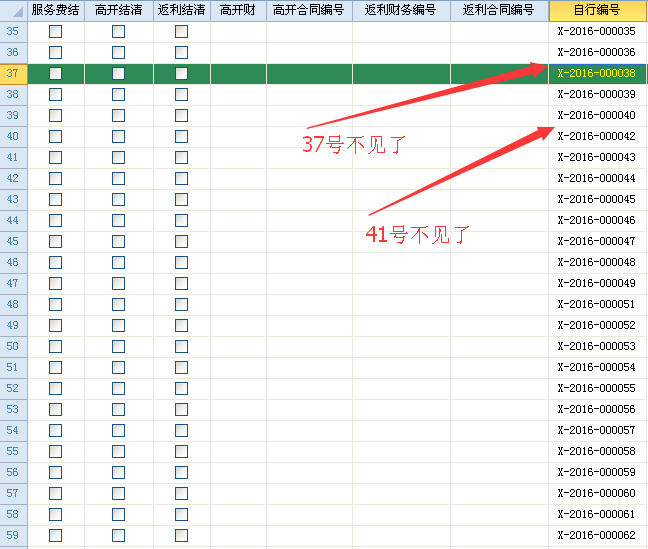Toggle the 高开结清 checkbox in row 36
648x549 pixels.
(118, 52)
